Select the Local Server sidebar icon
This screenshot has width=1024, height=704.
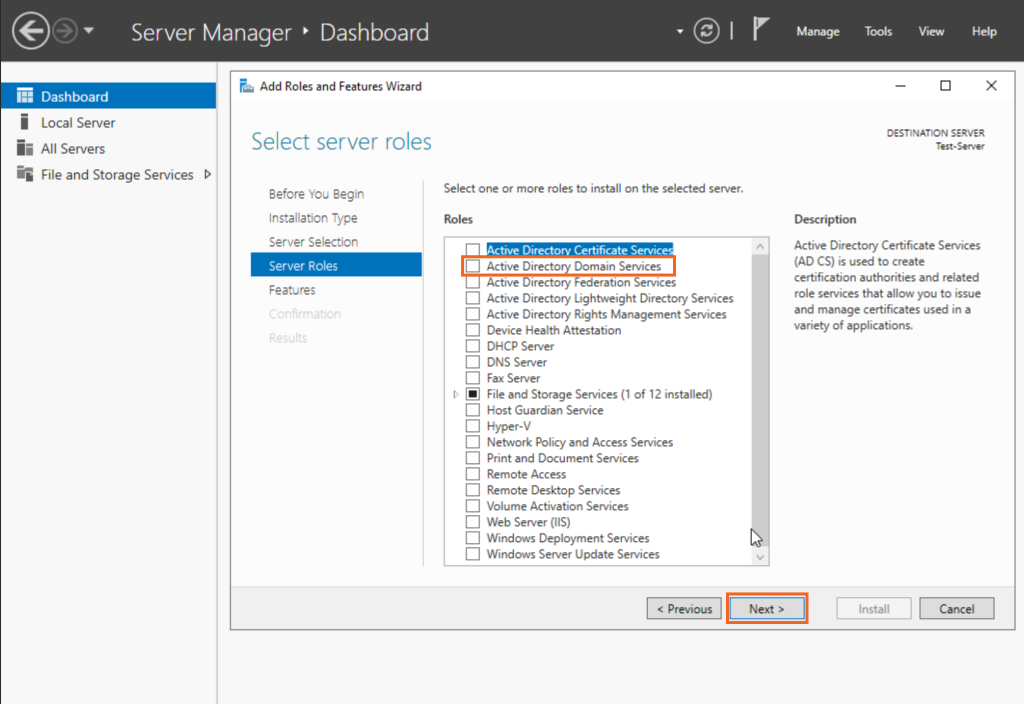pyautogui.click(x=22, y=122)
